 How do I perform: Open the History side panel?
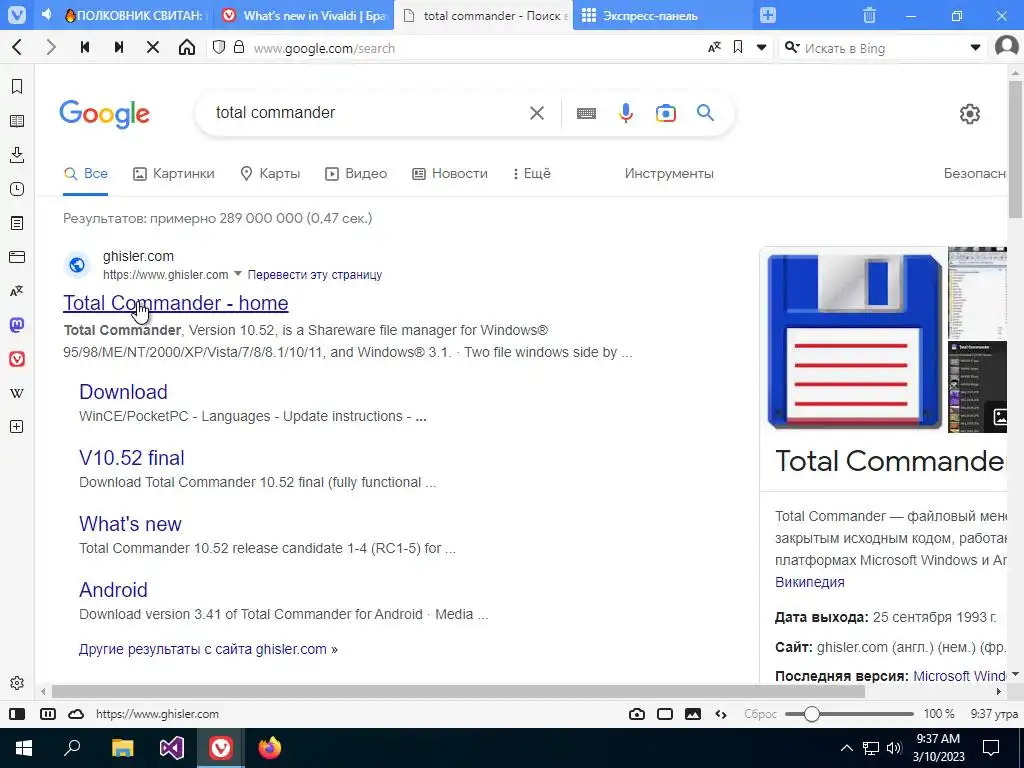(17, 189)
